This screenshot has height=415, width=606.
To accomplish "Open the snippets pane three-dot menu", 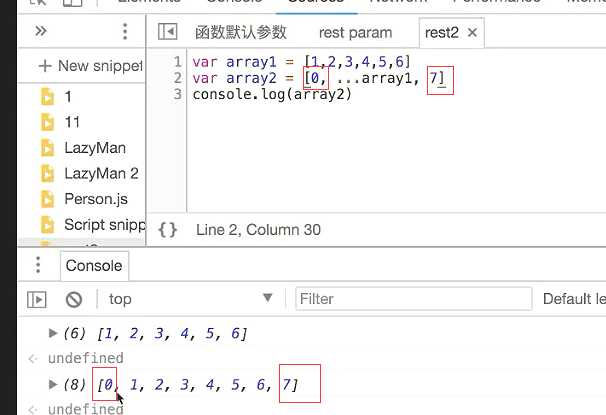I will coord(125,31).
